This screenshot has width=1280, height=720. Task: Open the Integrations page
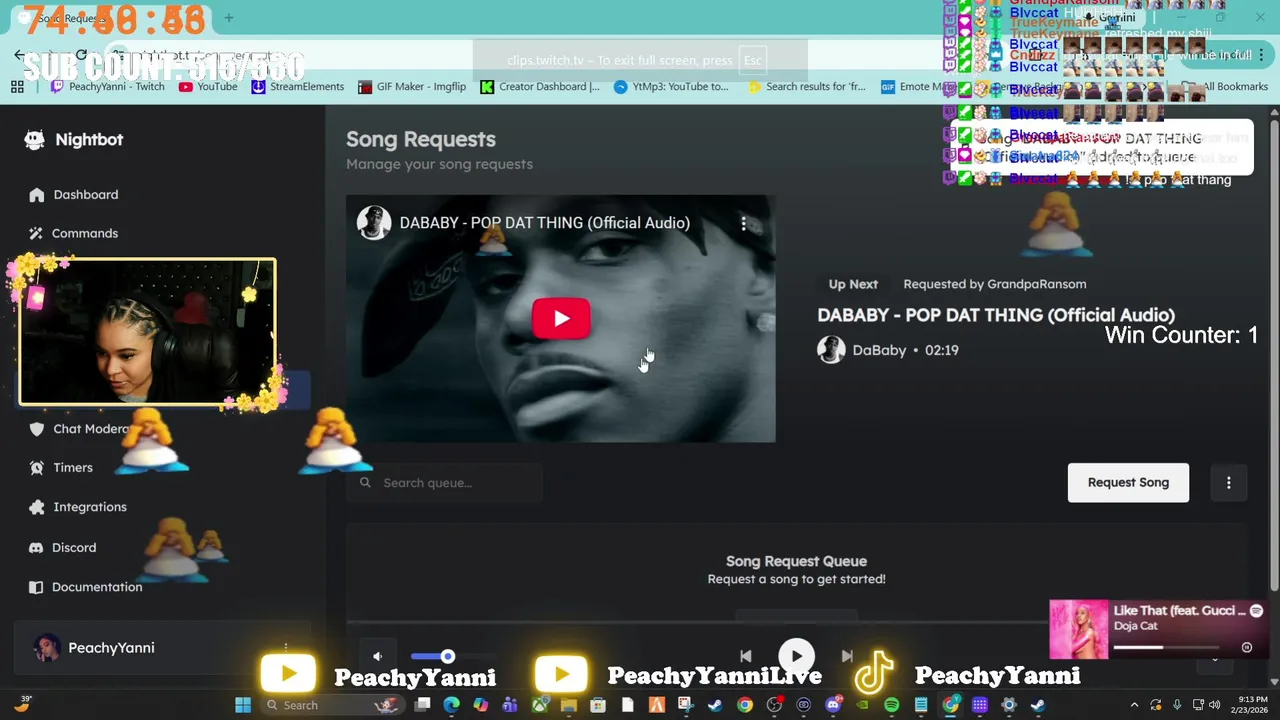point(90,507)
